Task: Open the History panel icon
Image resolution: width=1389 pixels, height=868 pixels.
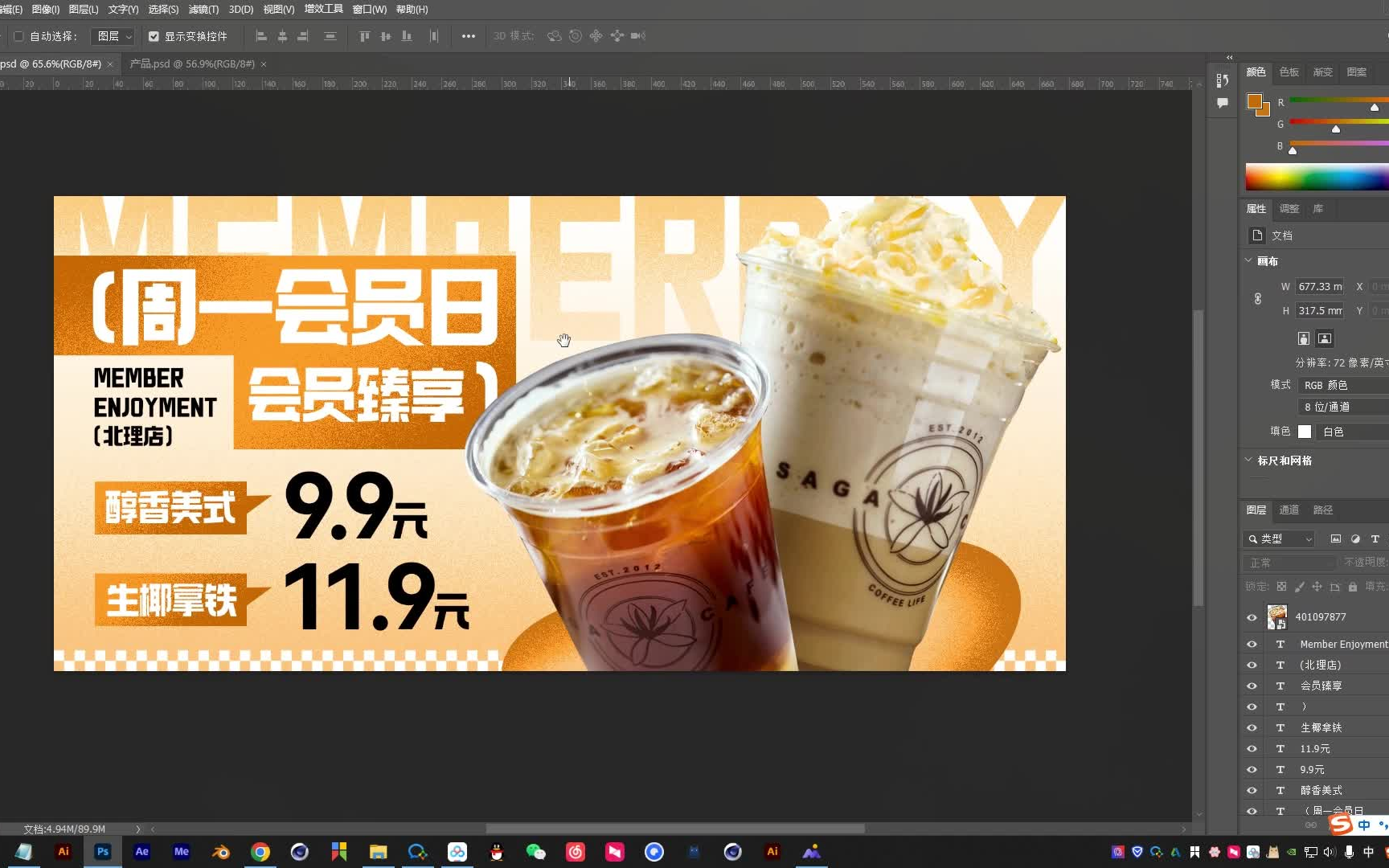Action: [x=1222, y=80]
